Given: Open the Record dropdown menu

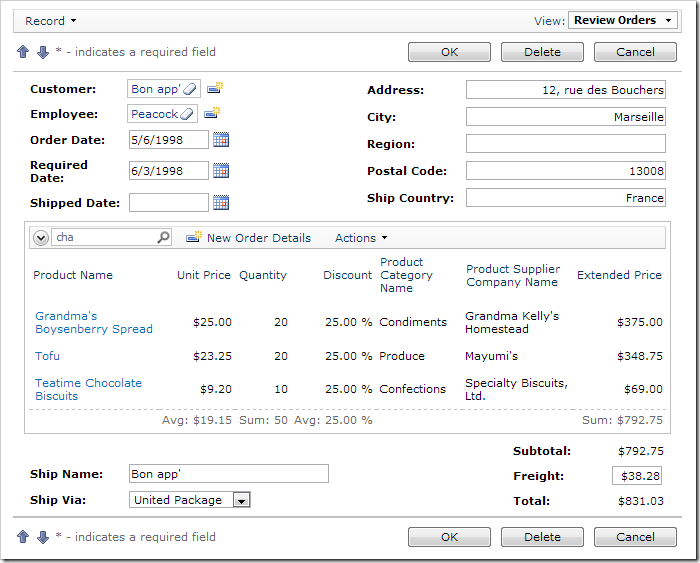Looking at the screenshot, I should pos(51,21).
